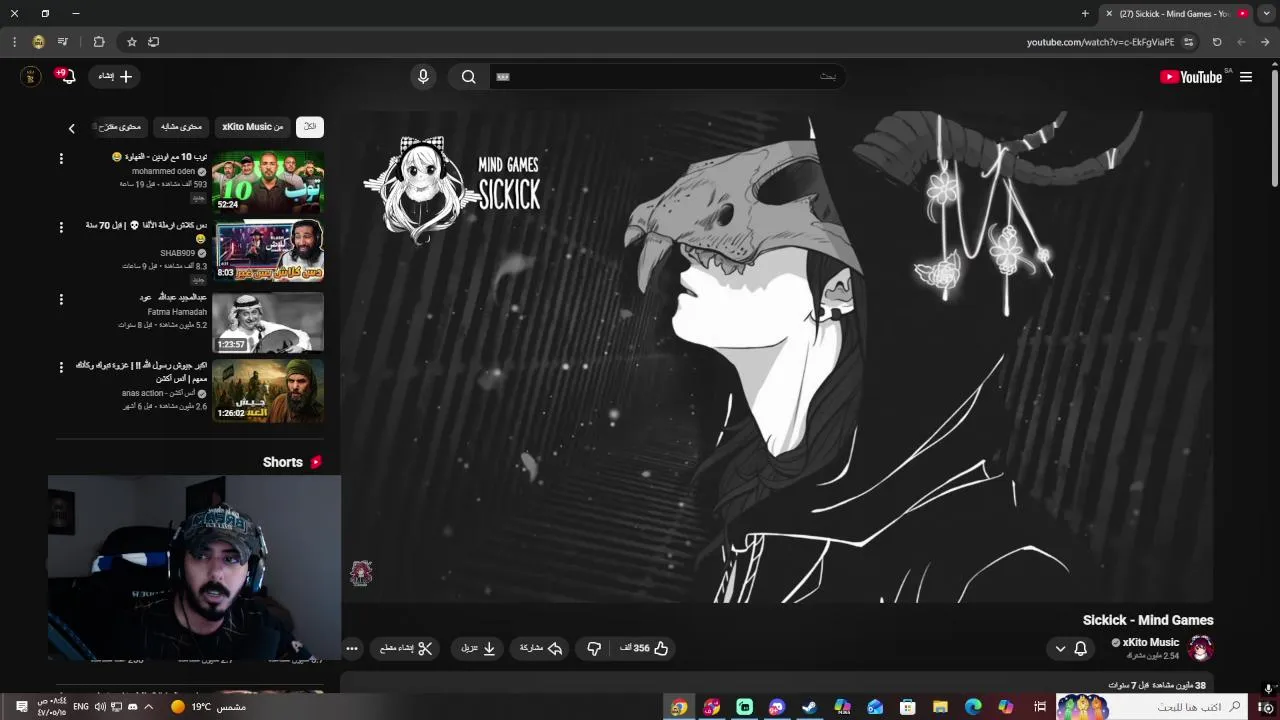1280x720 pixels.
Task: Open options menu for anas action video
Action: pyautogui.click(x=61, y=368)
